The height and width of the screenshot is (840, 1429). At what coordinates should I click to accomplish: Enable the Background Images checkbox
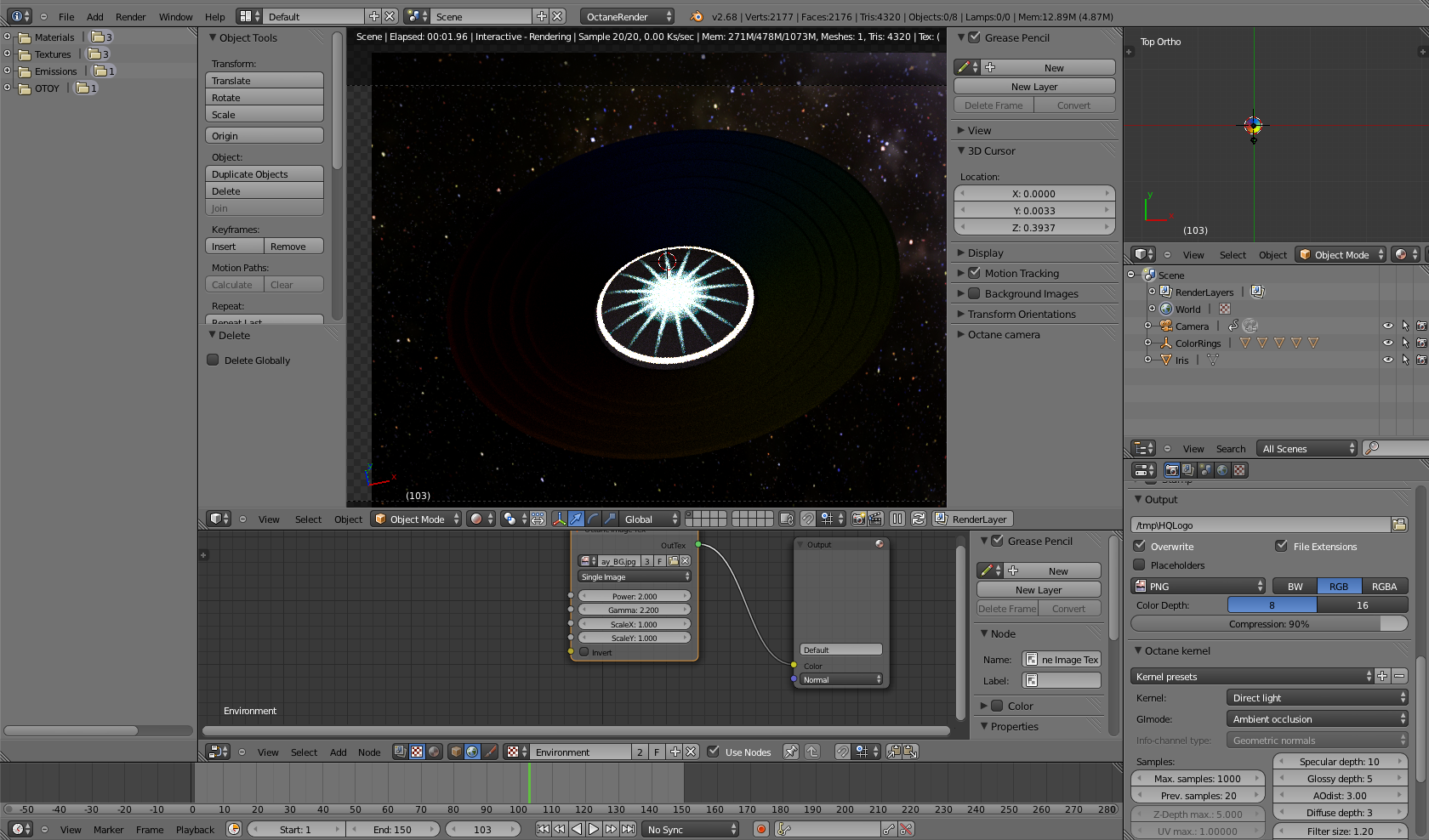(975, 293)
